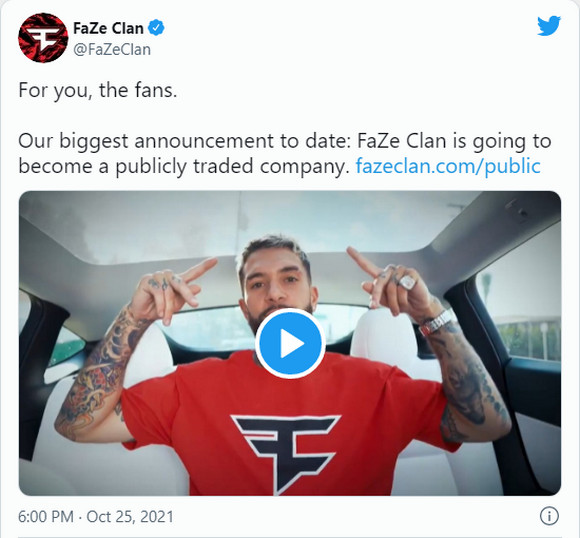Click the white headrest in video

pyautogui.click(x=385, y=335)
